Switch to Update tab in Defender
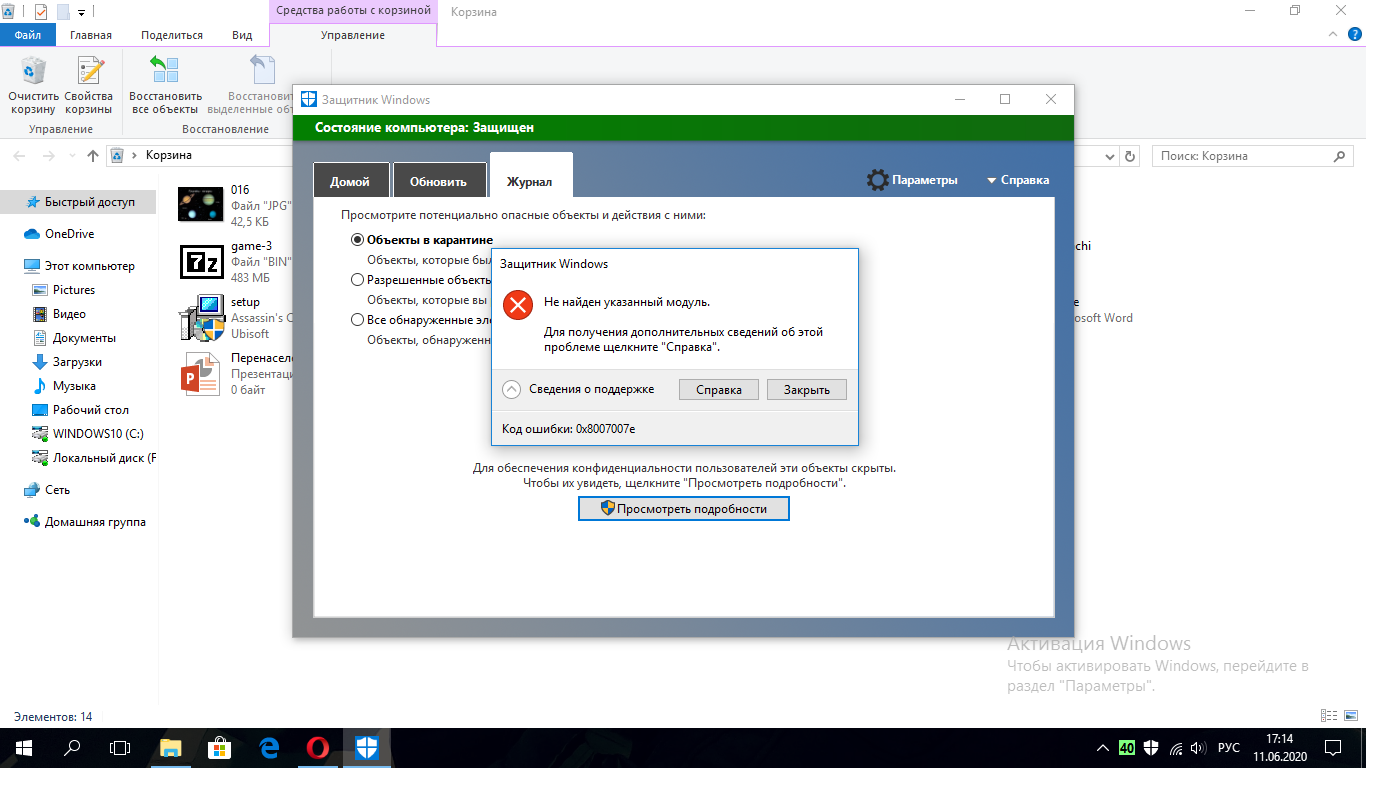Image resolution: width=1389 pixels, height=792 pixels. point(439,181)
